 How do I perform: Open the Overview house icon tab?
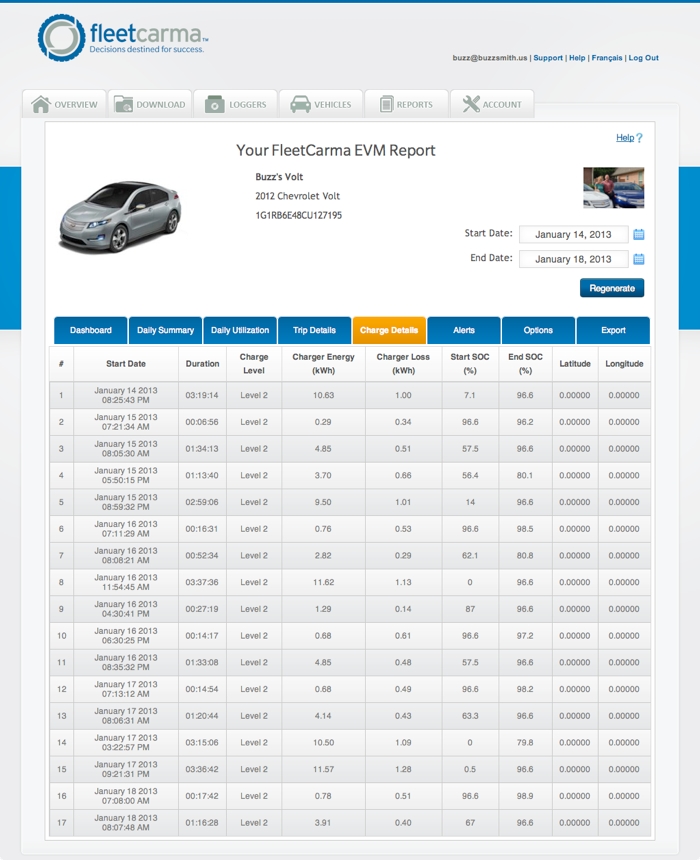click(41, 104)
